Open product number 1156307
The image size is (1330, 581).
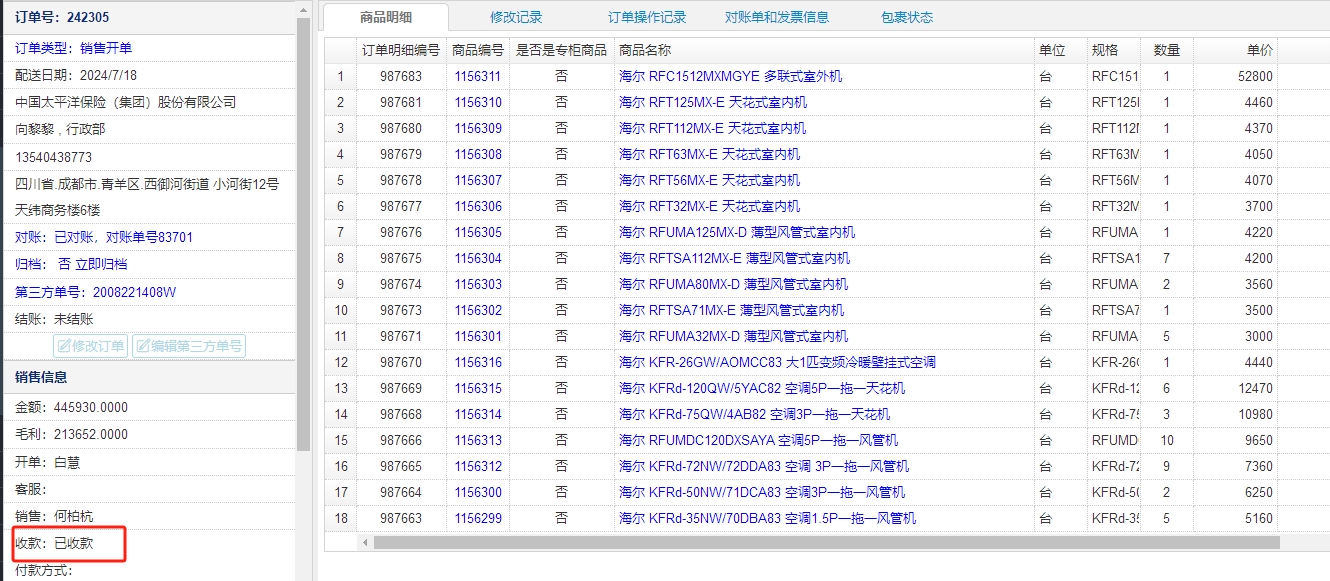click(x=478, y=180)
